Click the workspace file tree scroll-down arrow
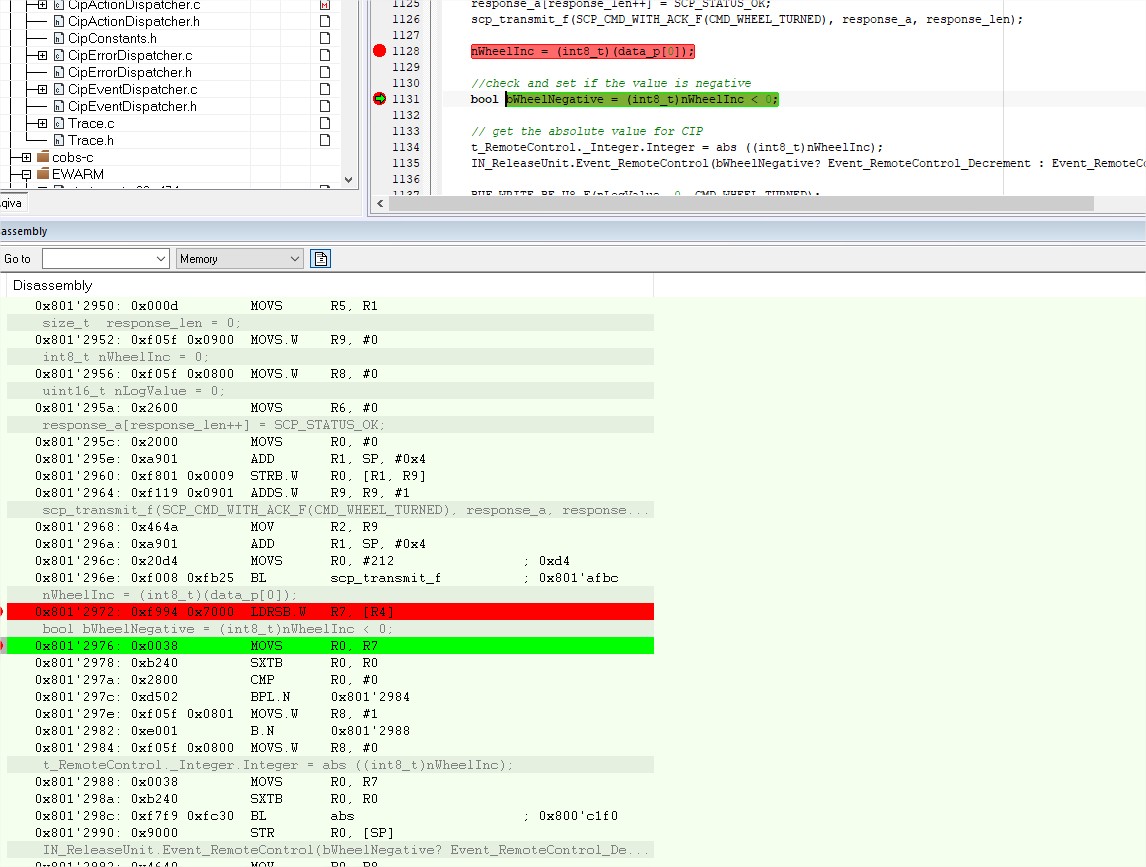 coord(349,180)
